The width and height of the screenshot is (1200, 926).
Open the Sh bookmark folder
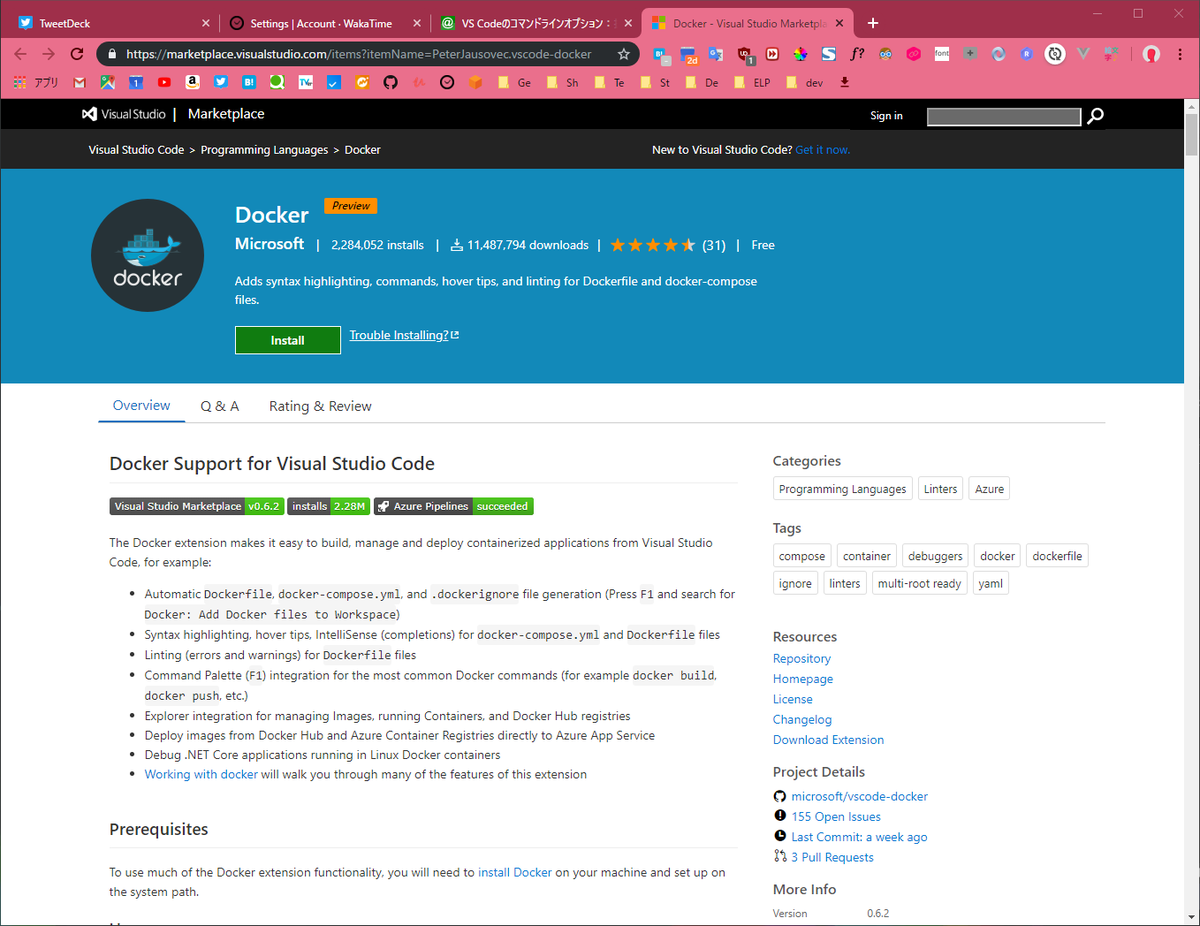point(562,83)
